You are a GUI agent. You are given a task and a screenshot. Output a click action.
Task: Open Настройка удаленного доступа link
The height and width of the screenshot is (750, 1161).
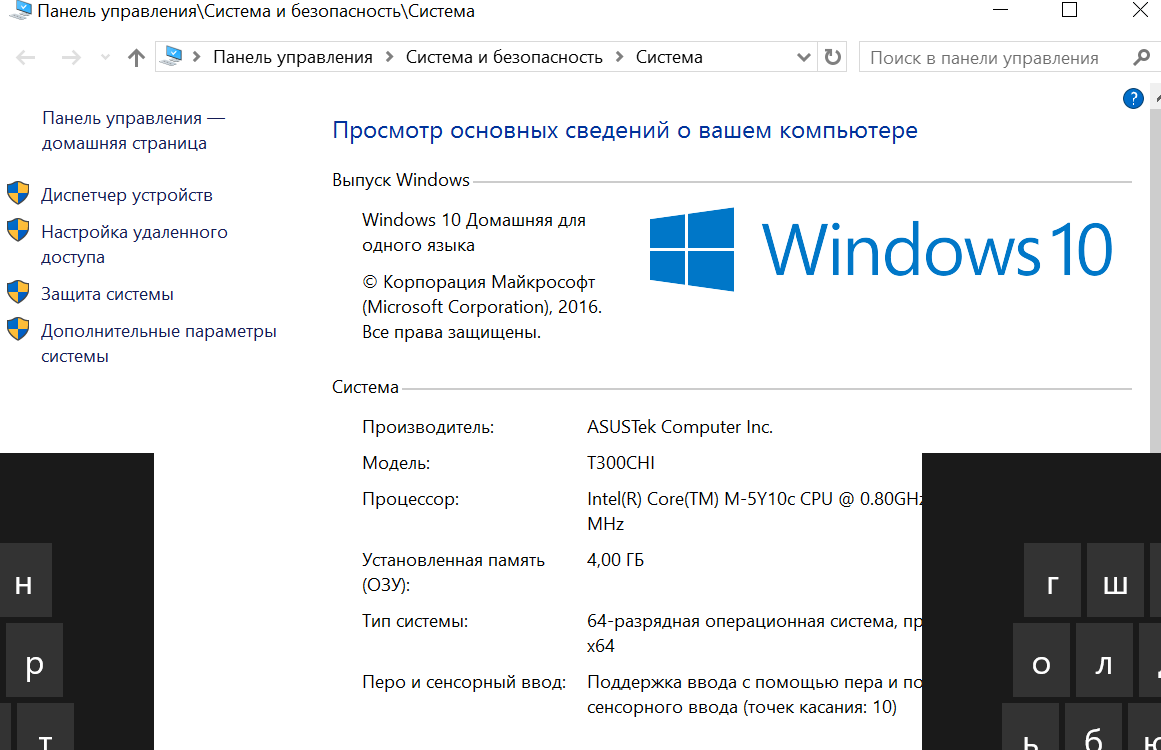click(x=134, y=244)
